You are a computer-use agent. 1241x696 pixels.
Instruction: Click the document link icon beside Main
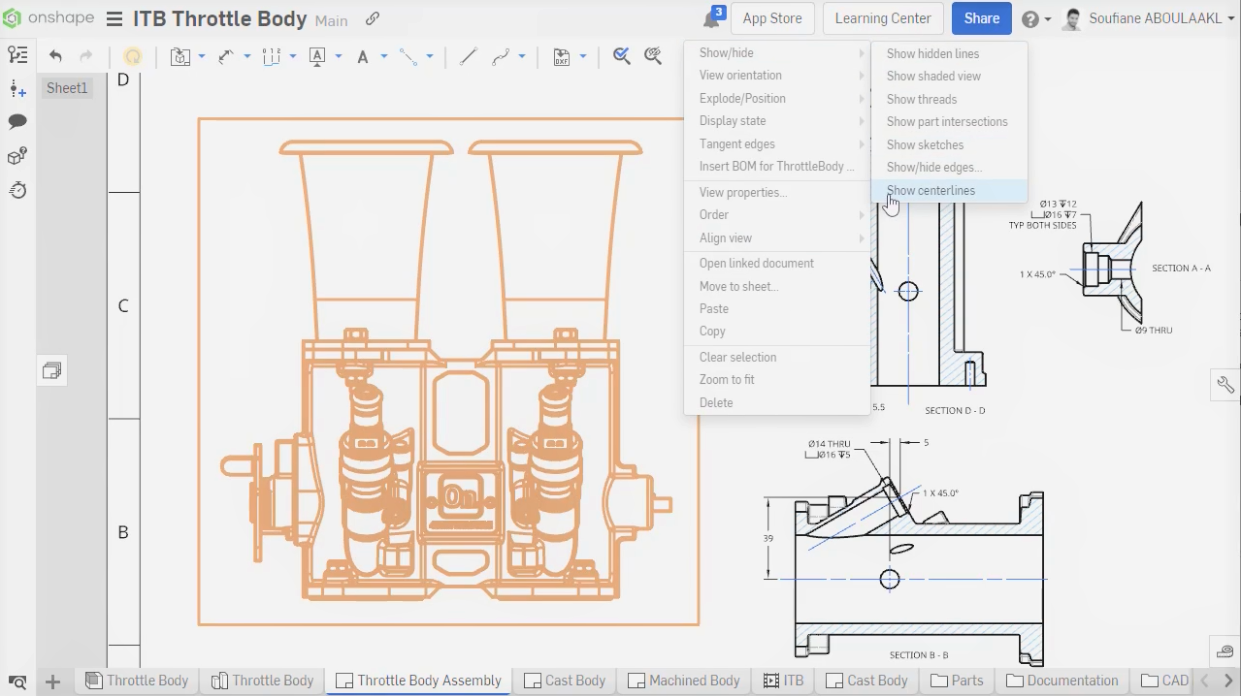click(x=372, y=19)
